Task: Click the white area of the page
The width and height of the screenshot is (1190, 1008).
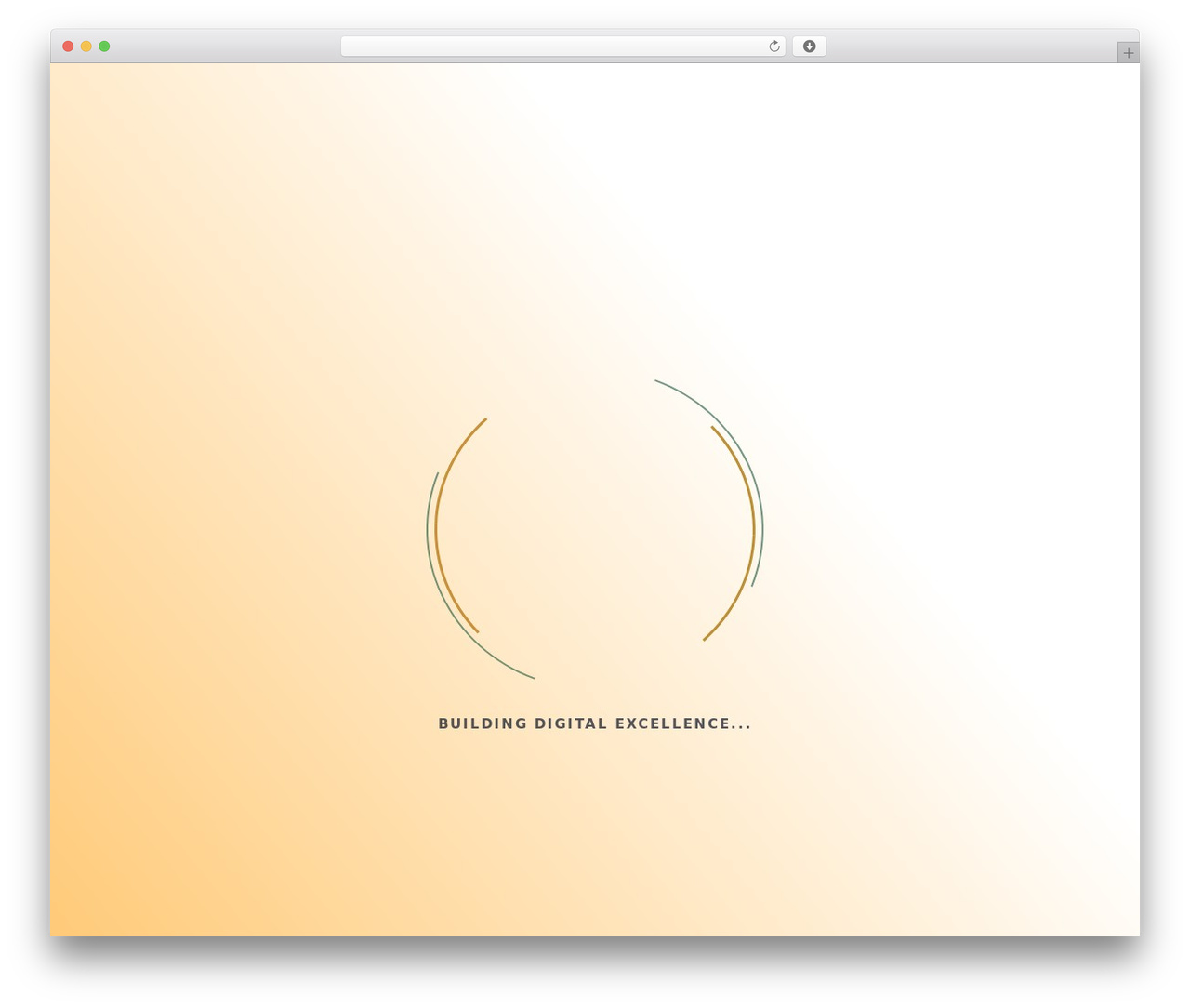Action: point(930,232)
